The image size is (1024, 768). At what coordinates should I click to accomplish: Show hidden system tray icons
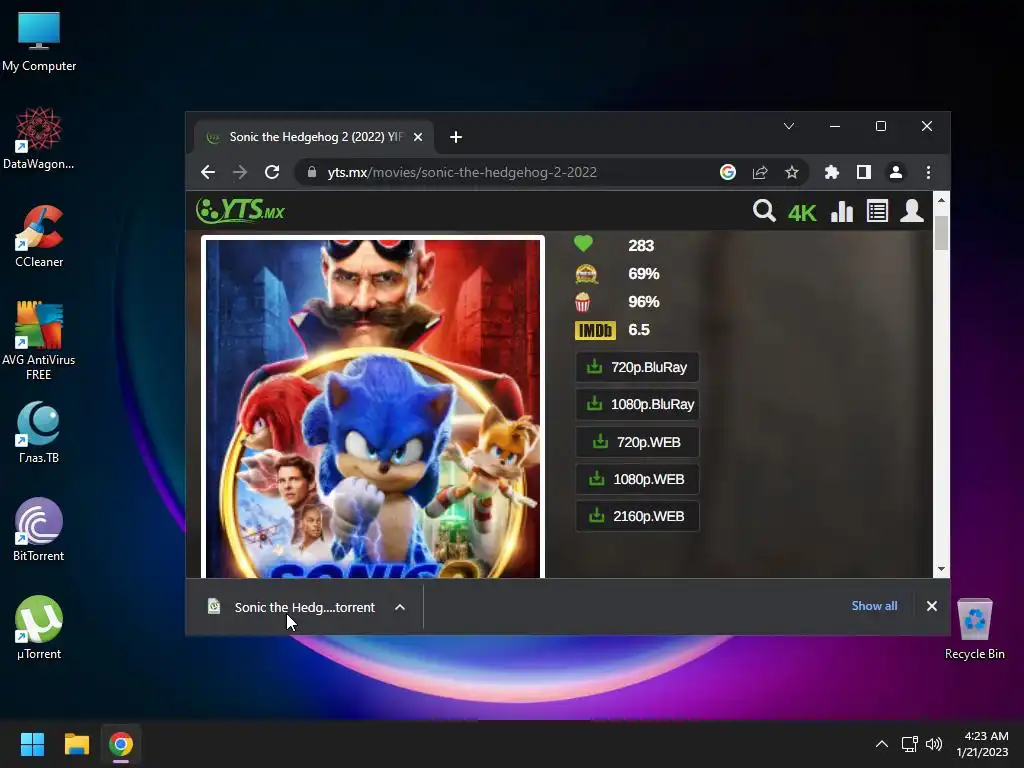[882, 744]
